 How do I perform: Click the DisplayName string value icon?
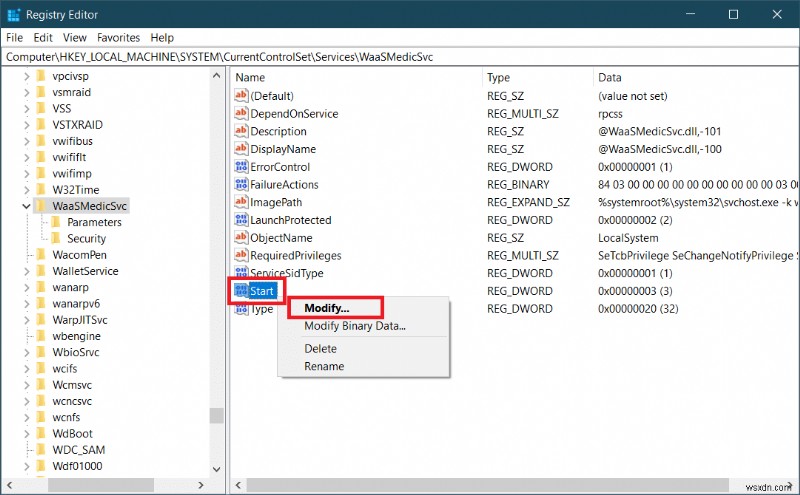241,149
